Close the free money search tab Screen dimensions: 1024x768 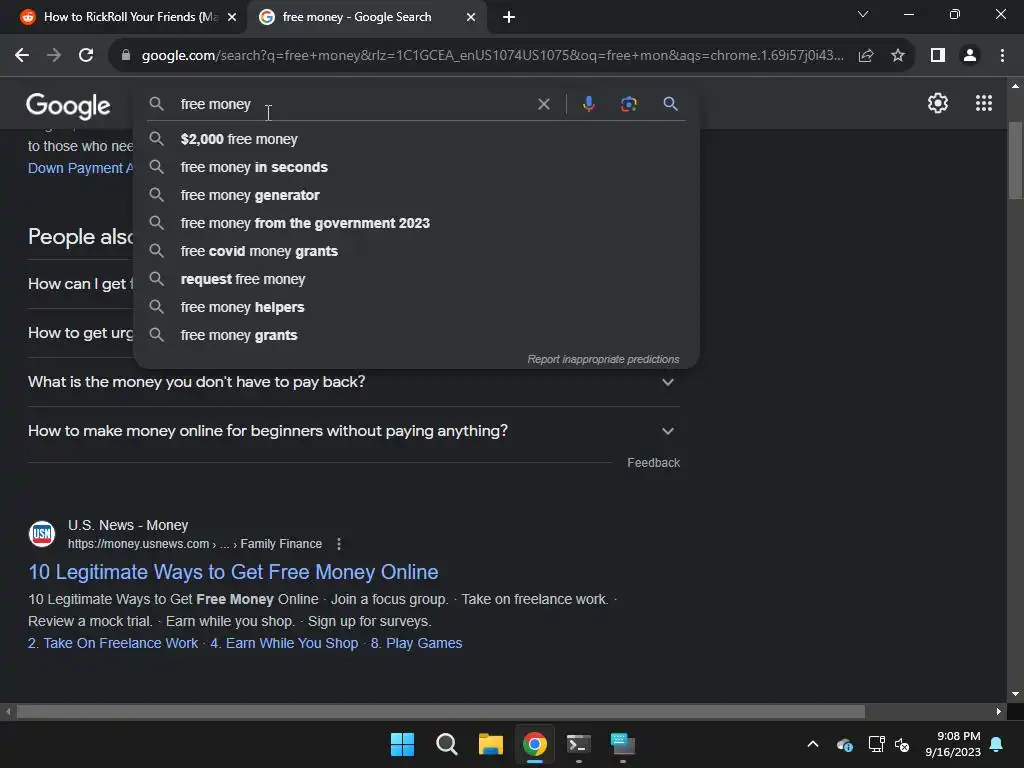tap(471, 18)
